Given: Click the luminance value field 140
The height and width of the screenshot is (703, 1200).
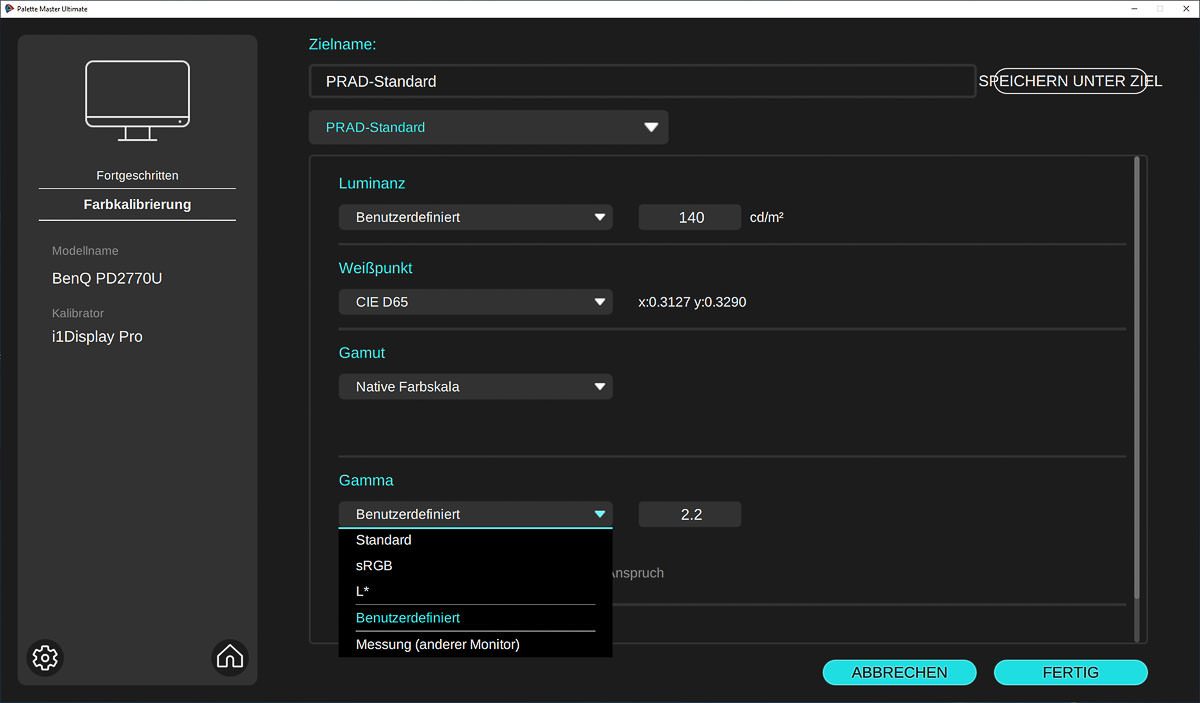Looking at the screenshot, I should click(x=690, y=217).
